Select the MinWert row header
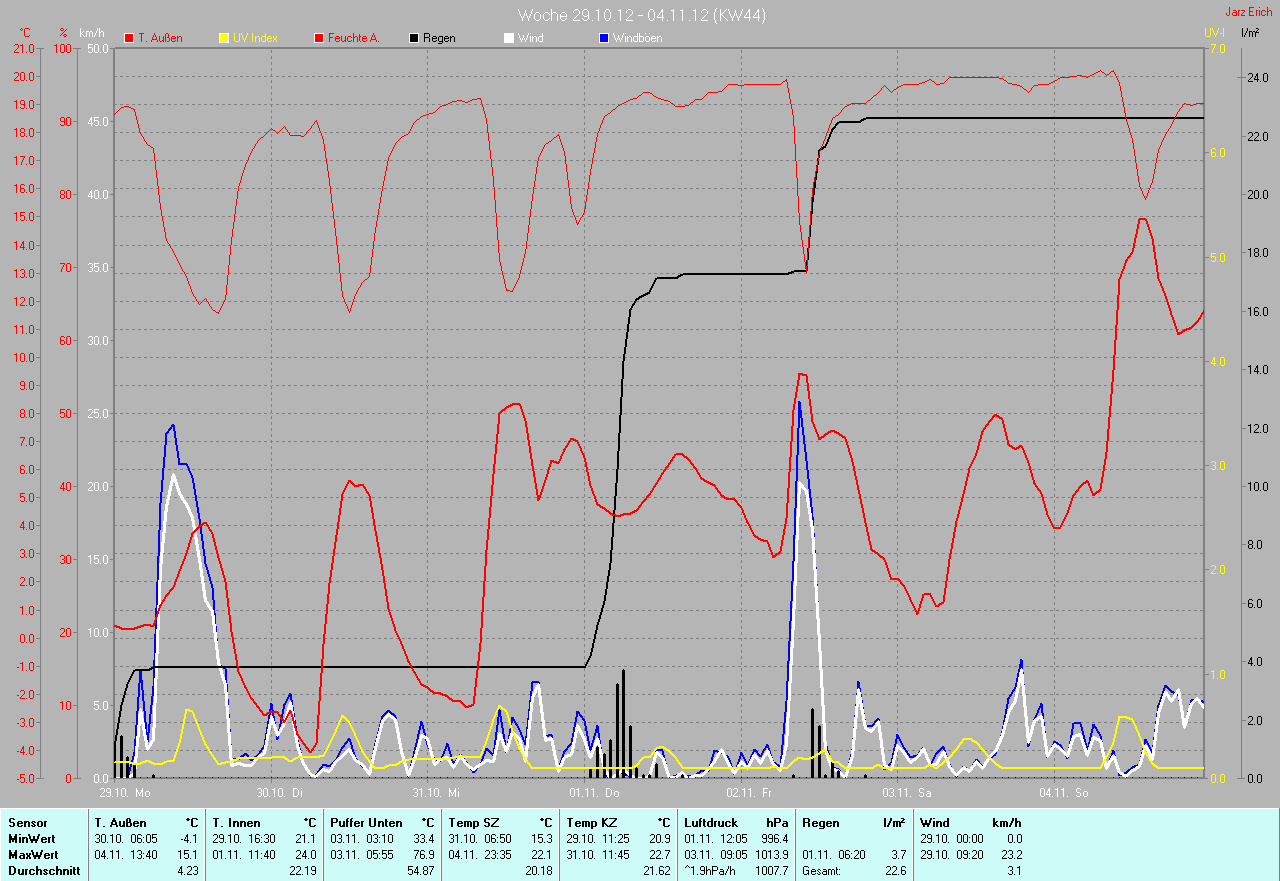The height and width of the screenshot is (881, 1280). pyautogui.click(x=32, y=839)
